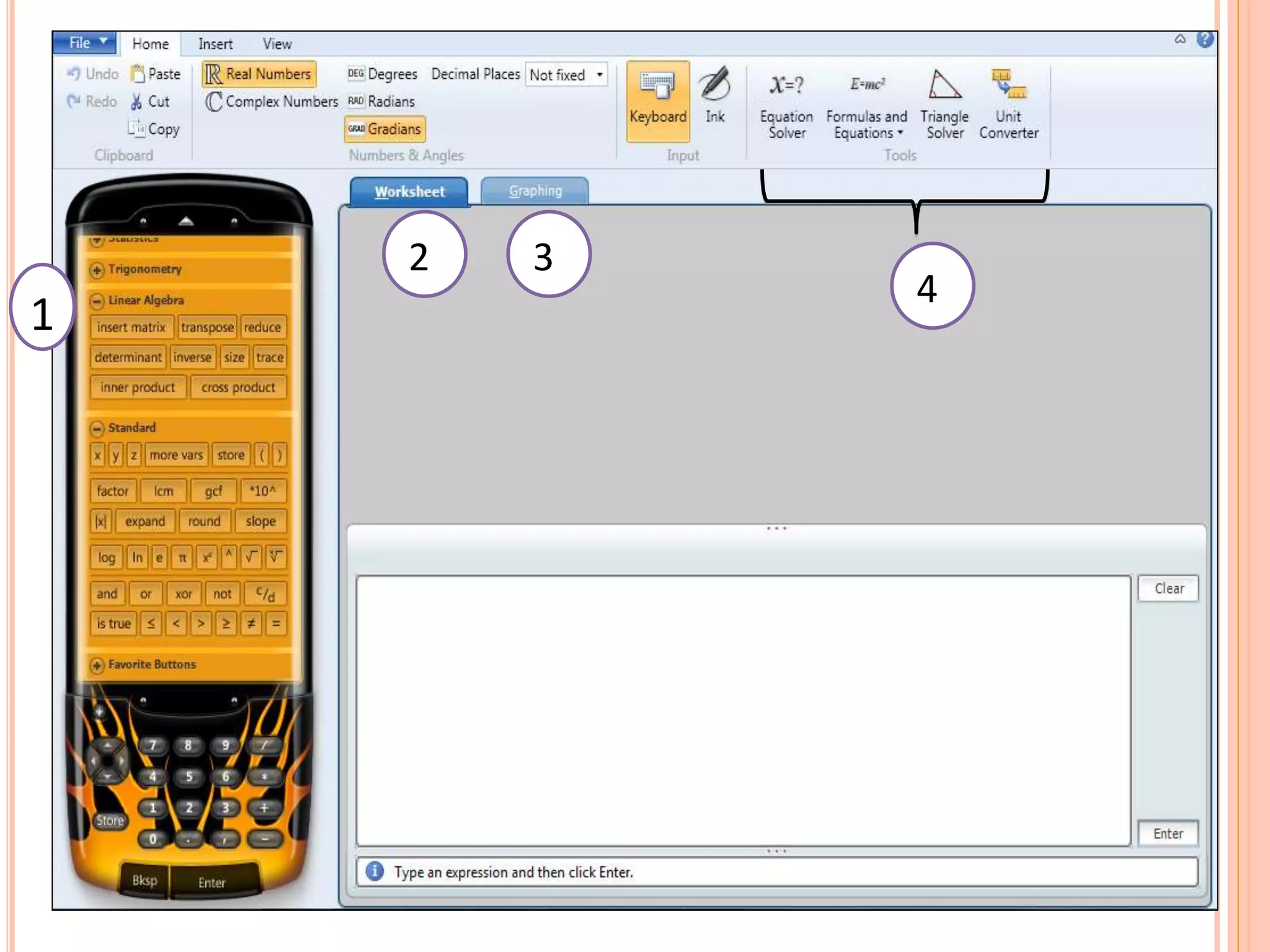
Task: Click the Paste clipboard icon
Action: point(137,74)
